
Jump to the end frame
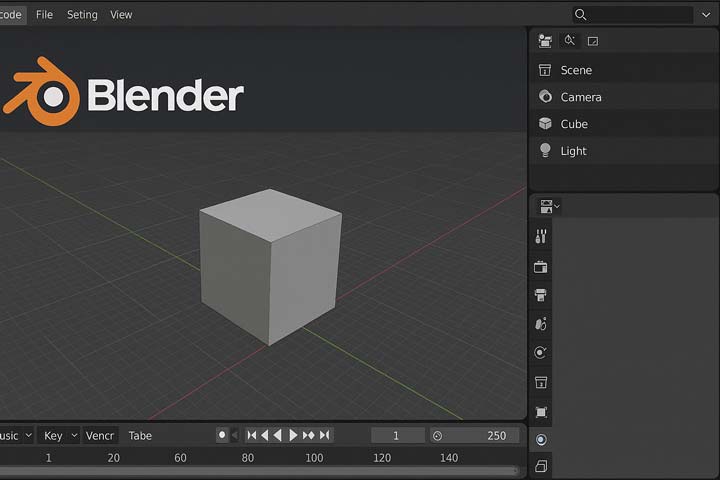point(325,435)
